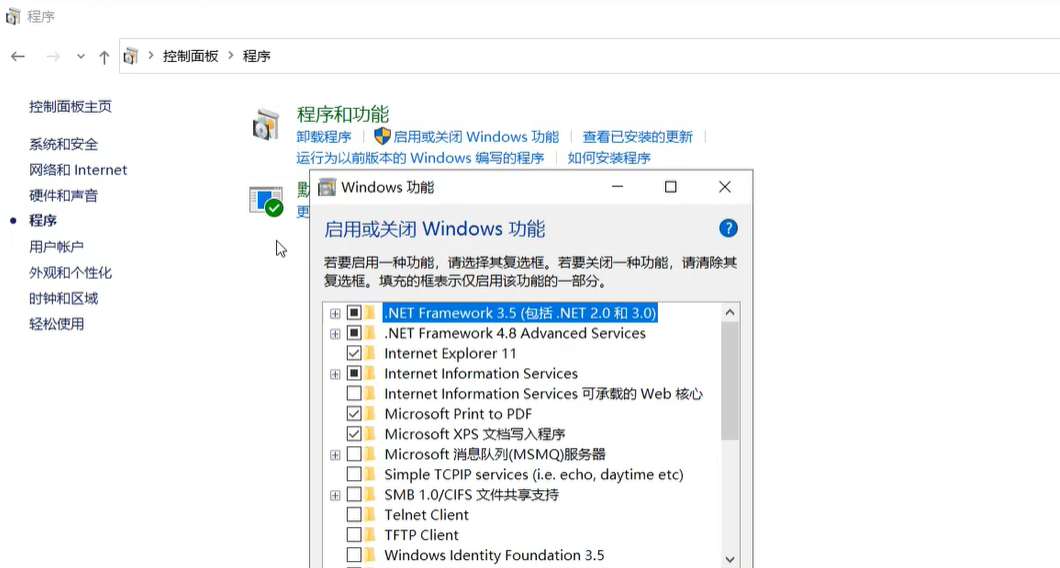
Task: Select the Telnet Client row text
Action: click(427, 515)
